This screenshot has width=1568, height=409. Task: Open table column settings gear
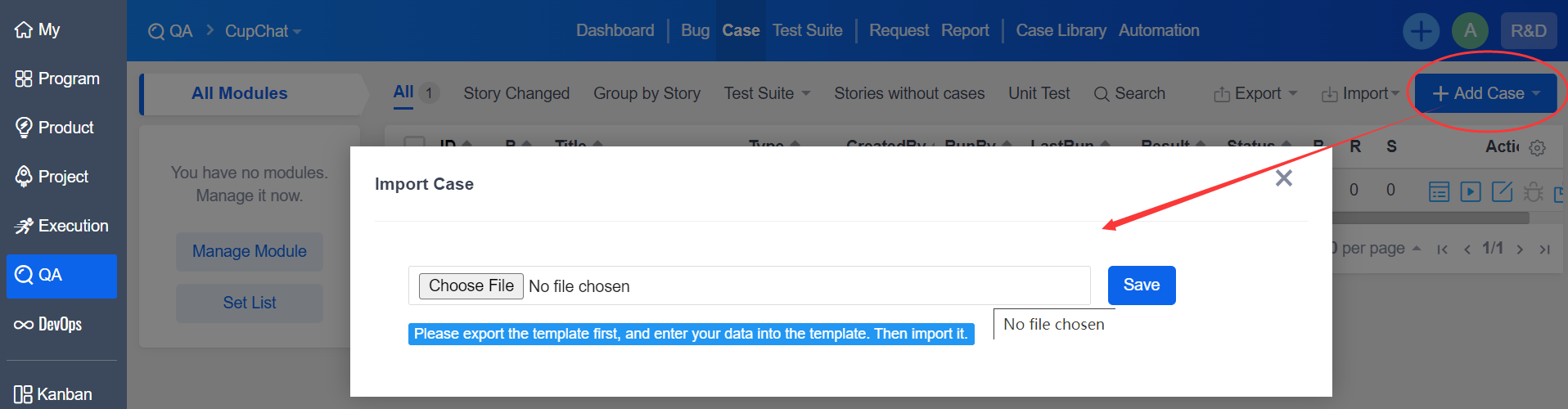[x=1538, y=148]
